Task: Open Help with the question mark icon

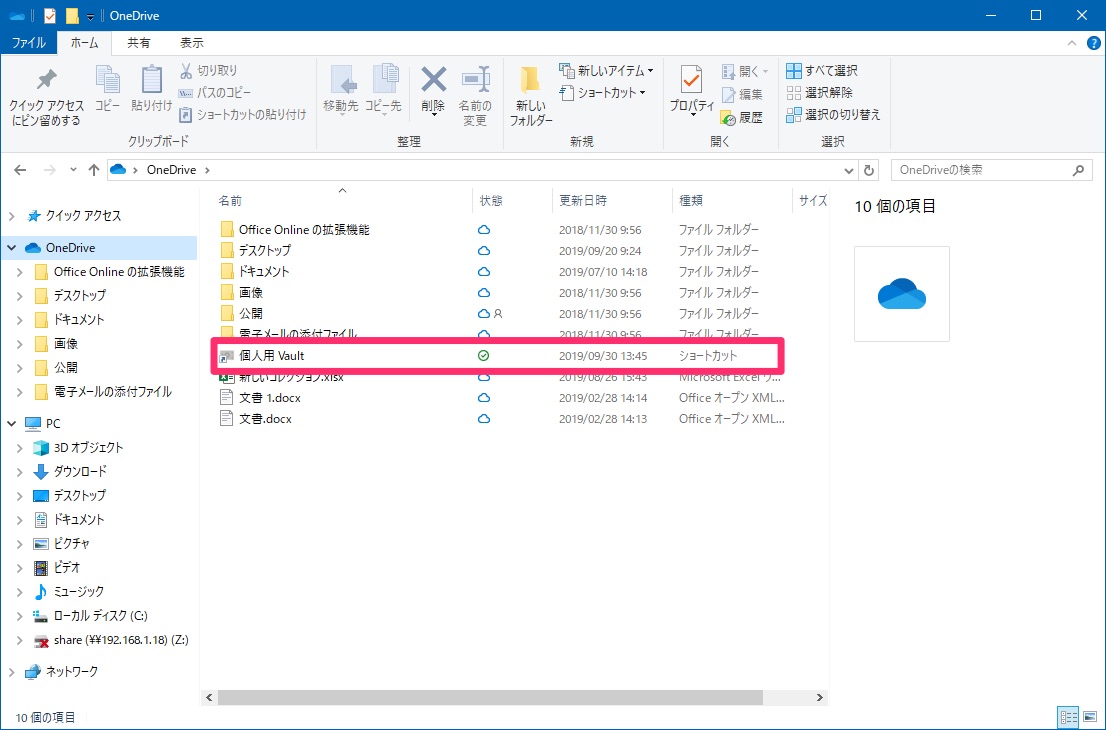Action: (x=1093, y=43)
